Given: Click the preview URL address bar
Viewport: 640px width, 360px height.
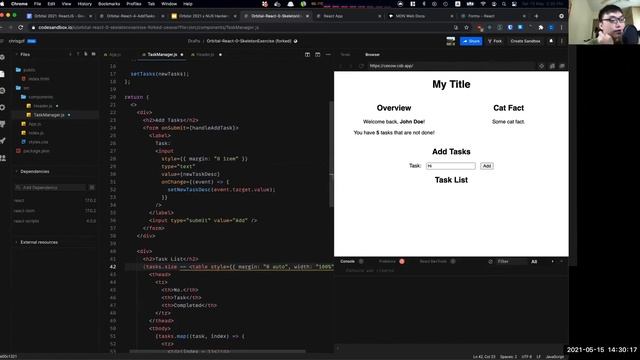Looking at the screenshot, I should (452, 66).
